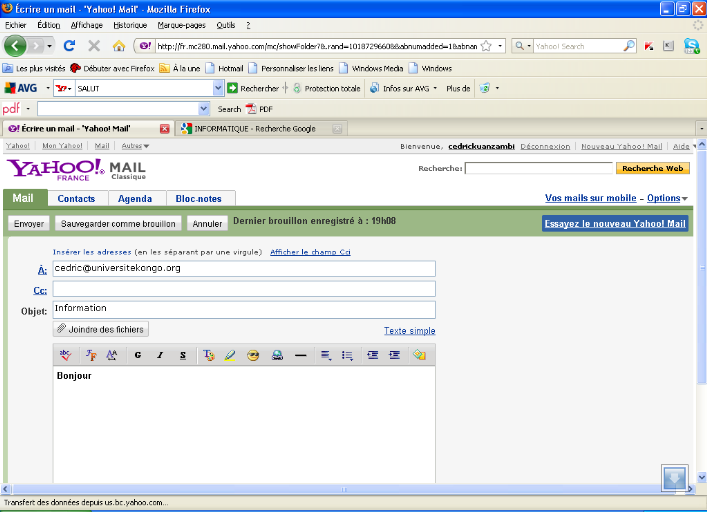The image size is (707, 512).
Task: Open the stationery icon in editor toolbar
Action: [x=419, y=355]
